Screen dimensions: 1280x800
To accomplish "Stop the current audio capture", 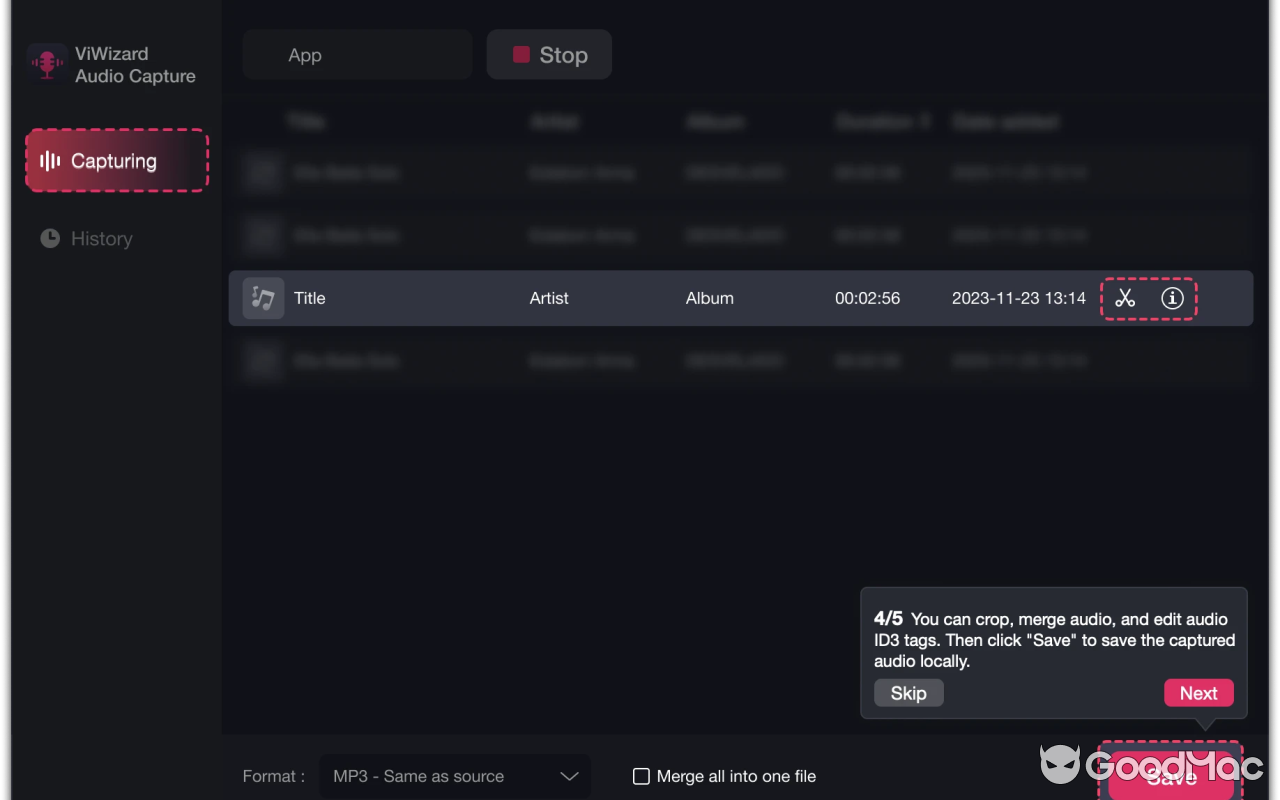I will pyautogui.click(x=549, y=55).
